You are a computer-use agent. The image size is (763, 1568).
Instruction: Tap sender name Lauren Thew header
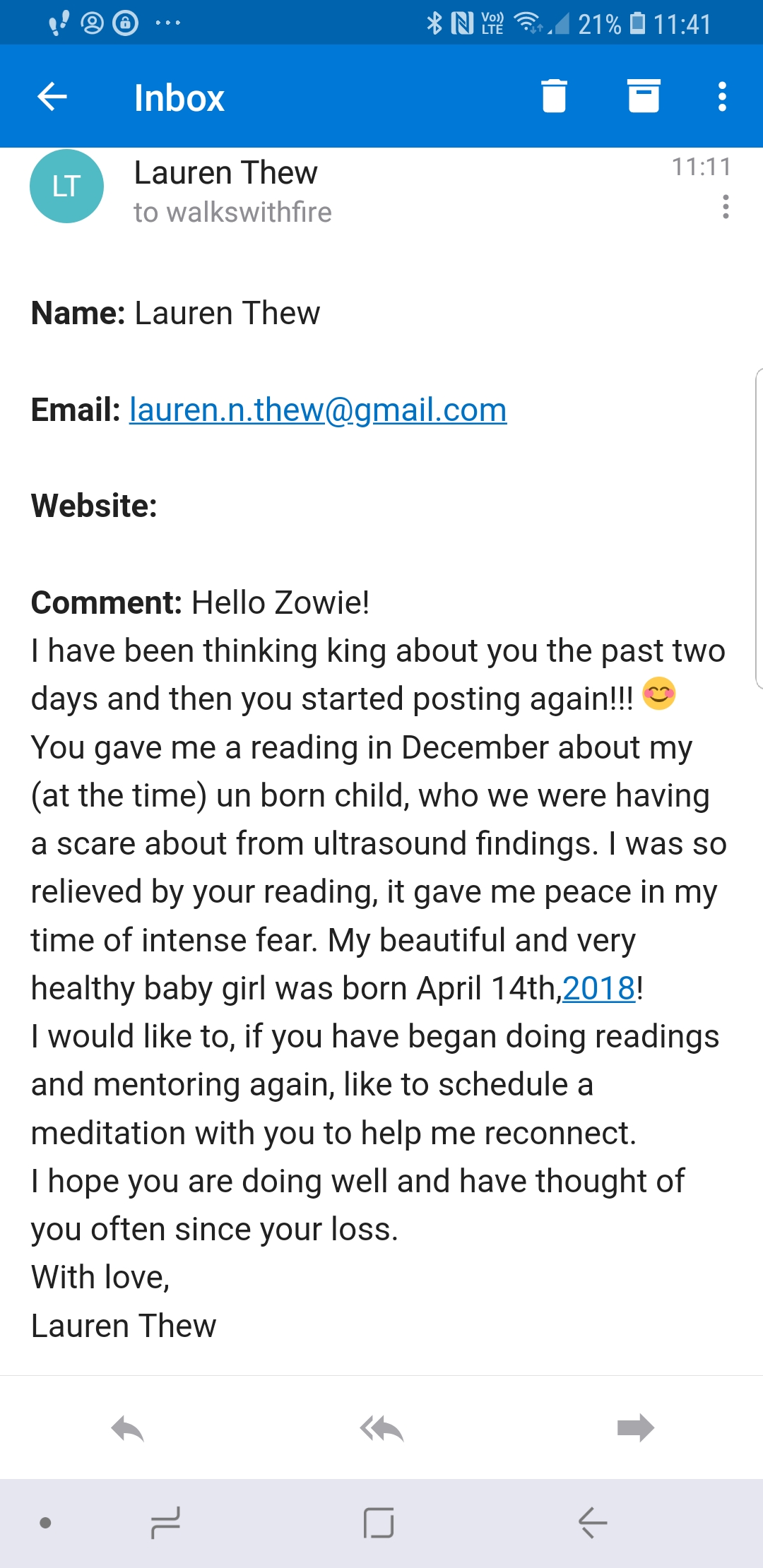coord(226,173)
